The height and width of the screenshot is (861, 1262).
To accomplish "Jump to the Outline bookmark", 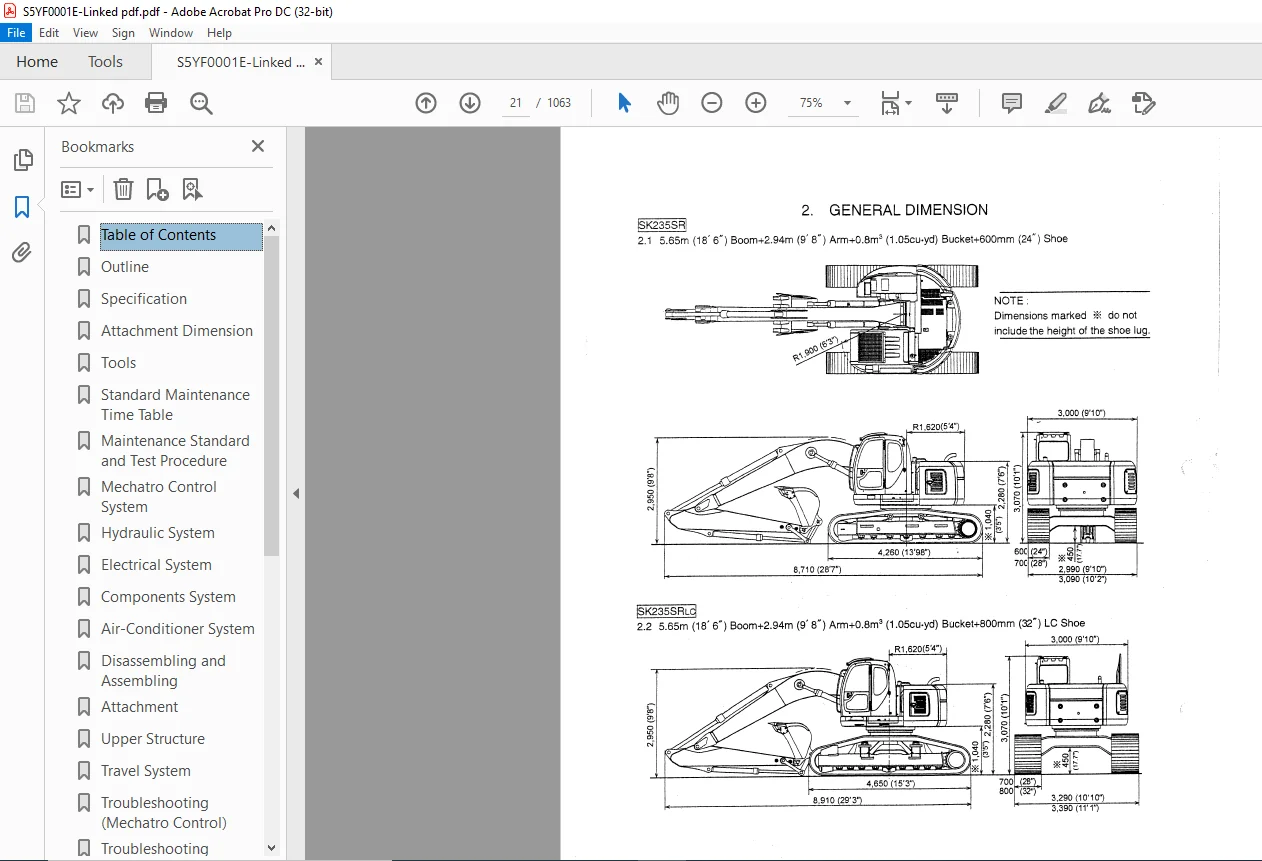I will [125, 267].
